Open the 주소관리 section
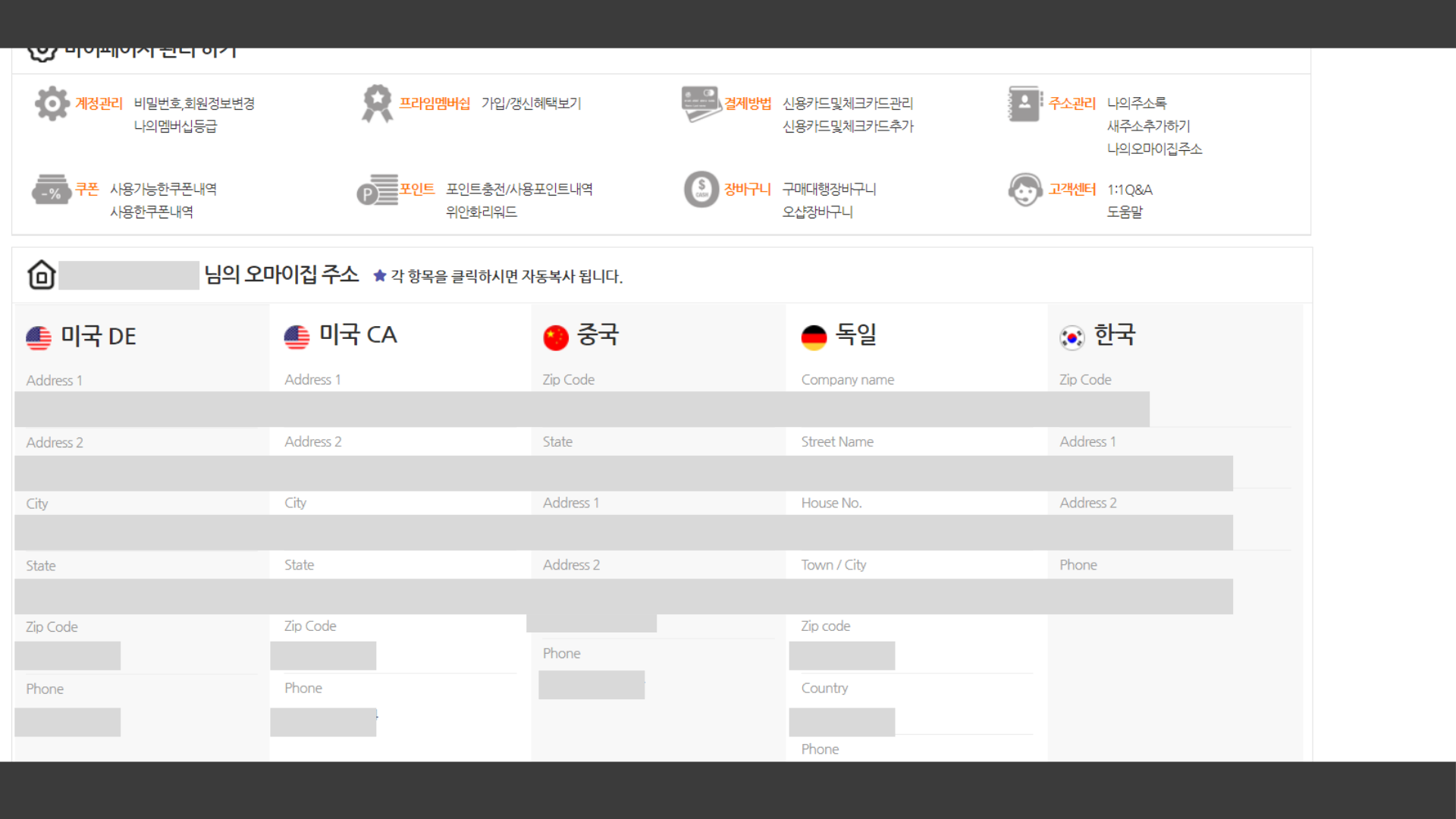This screenshot has height=819, width=1456. pyautogui.click(x=1072, y=103)
